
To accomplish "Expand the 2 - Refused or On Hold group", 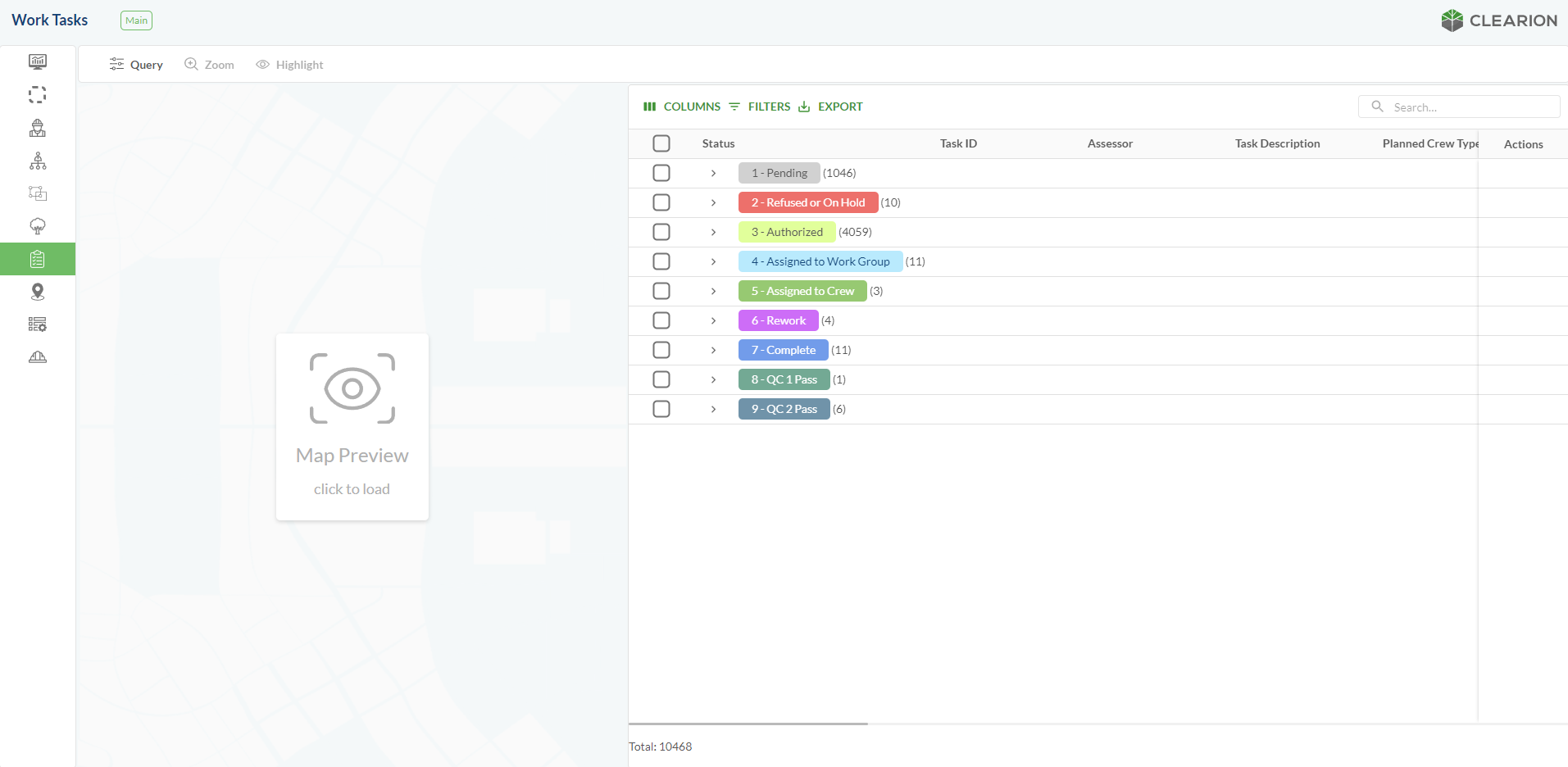I will tap(713, 202).
